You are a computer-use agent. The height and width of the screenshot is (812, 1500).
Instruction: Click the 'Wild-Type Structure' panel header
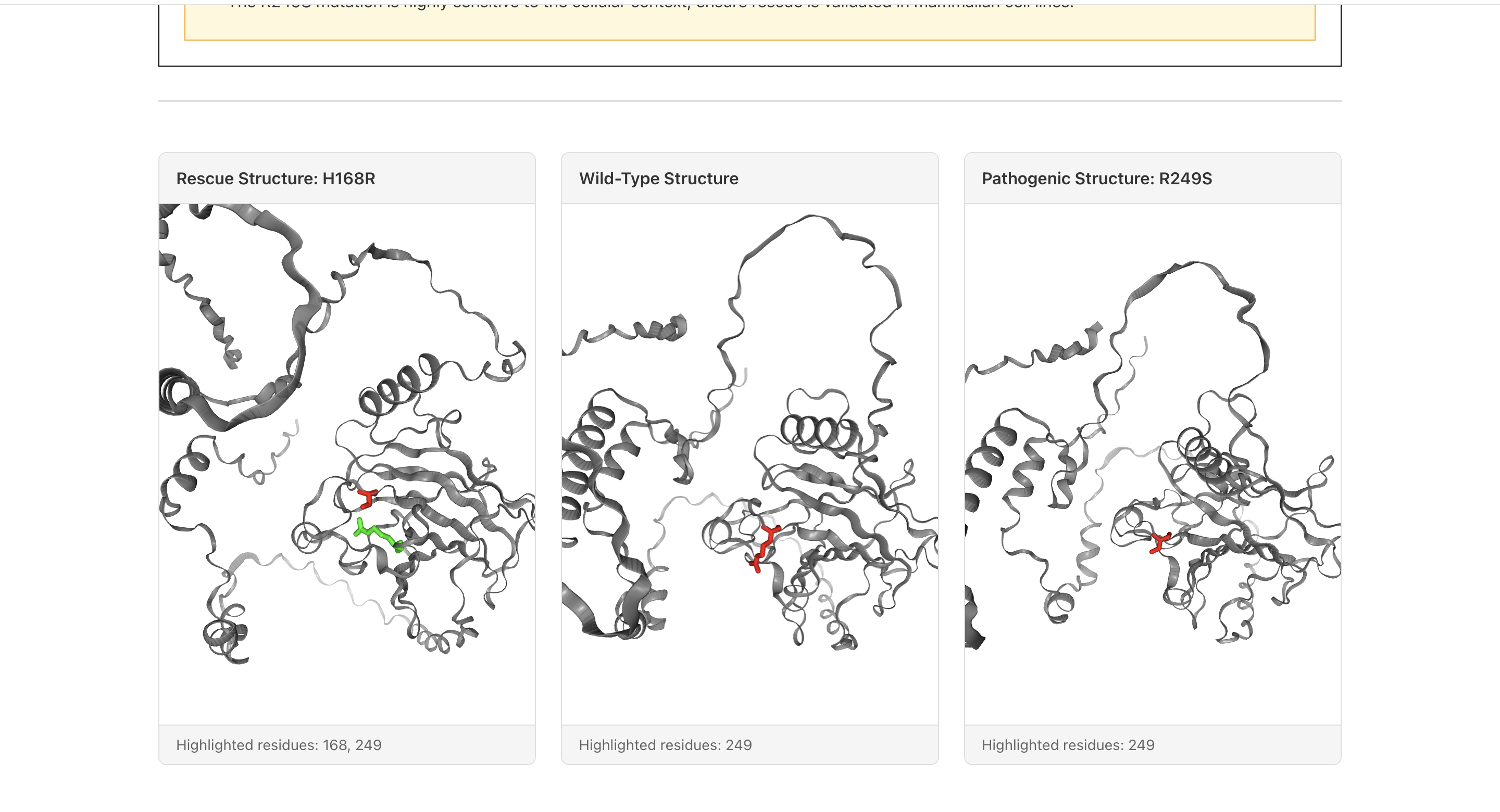[x=658, y=179]
